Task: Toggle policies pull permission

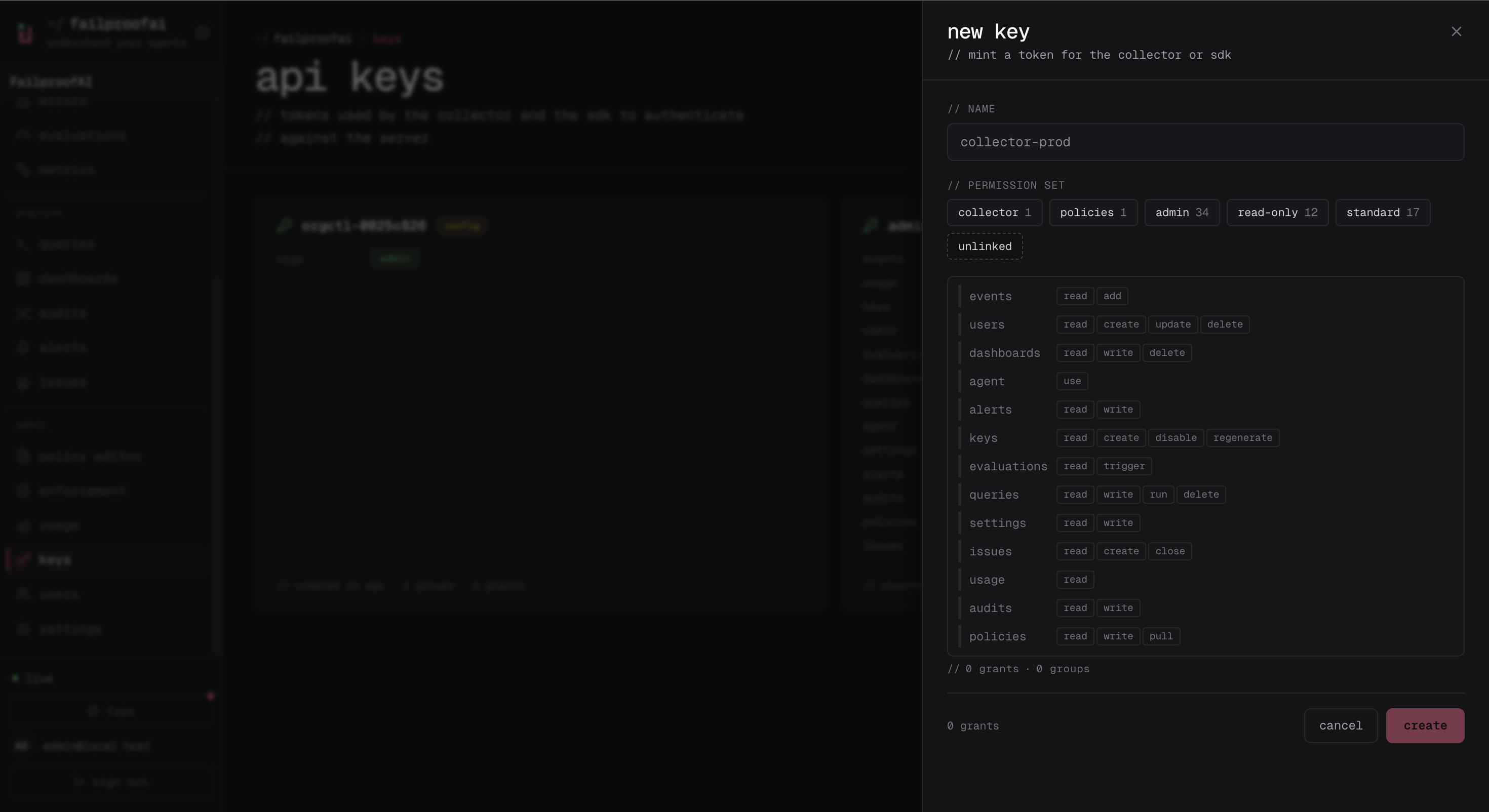Action: click(1161, 636)
